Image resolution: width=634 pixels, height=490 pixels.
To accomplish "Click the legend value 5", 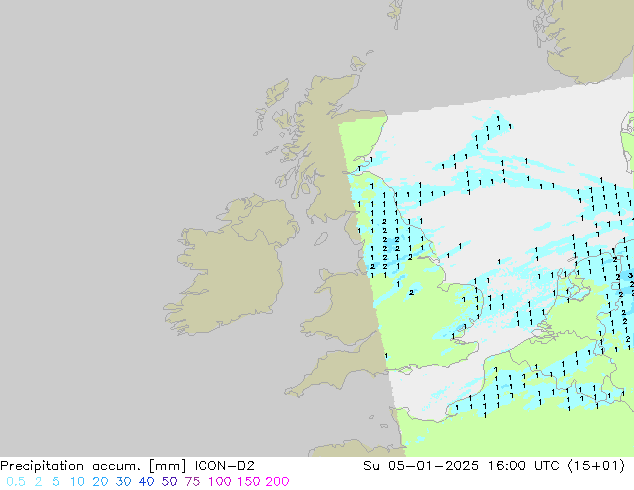I will coord(56,482).
